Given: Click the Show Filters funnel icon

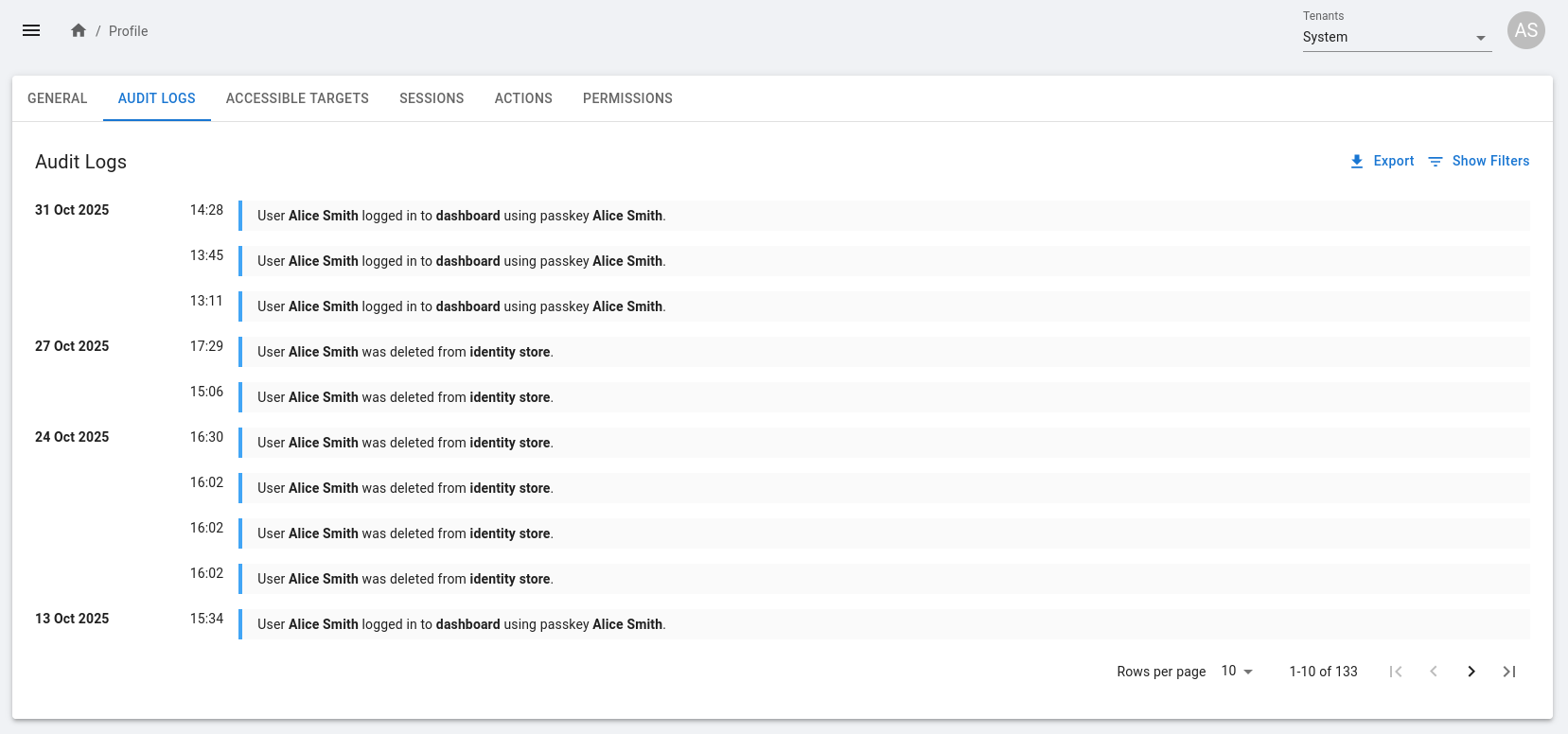Looking at the screenshot, I should tap(1435, 162).
